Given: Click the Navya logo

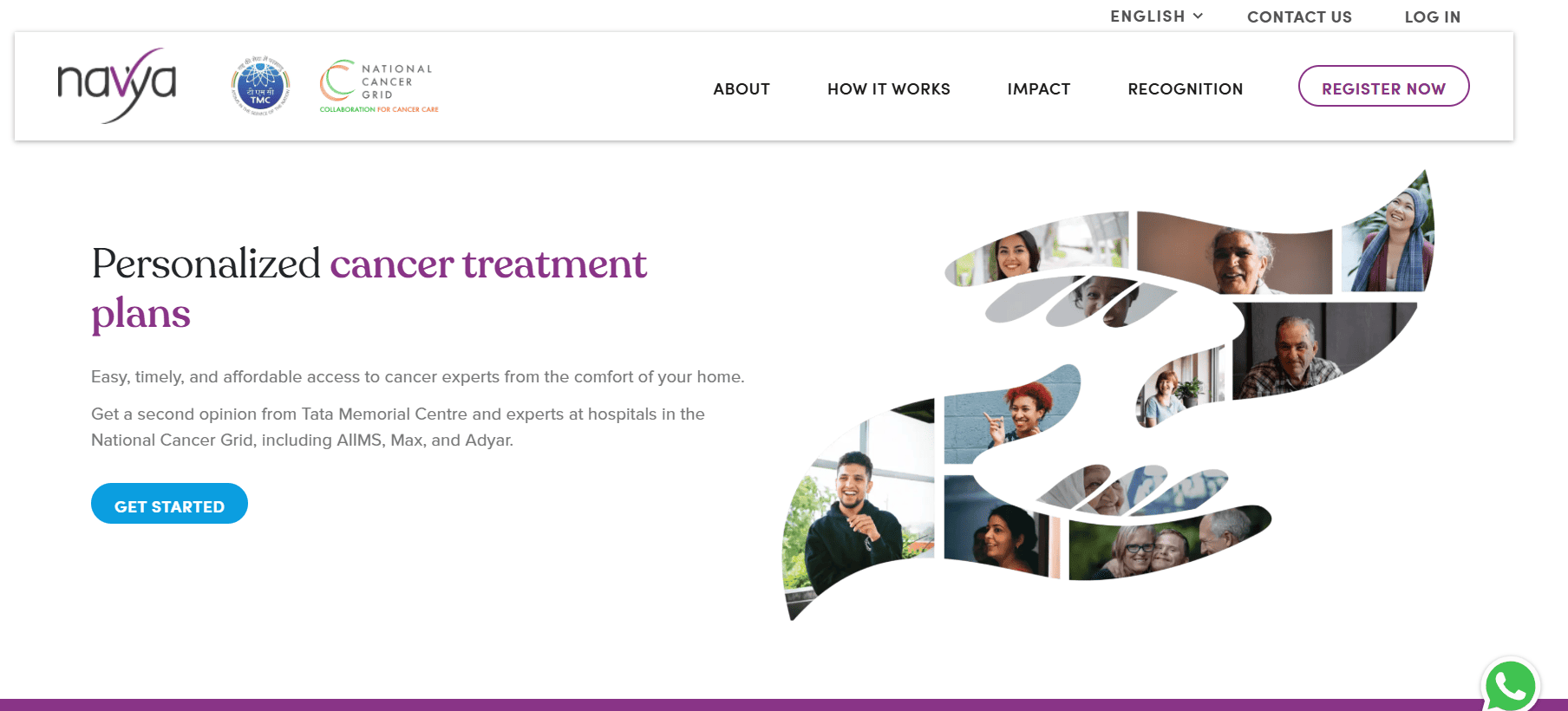Looking at the screenshot, I should pyautogui.click(x=117, y=86).
